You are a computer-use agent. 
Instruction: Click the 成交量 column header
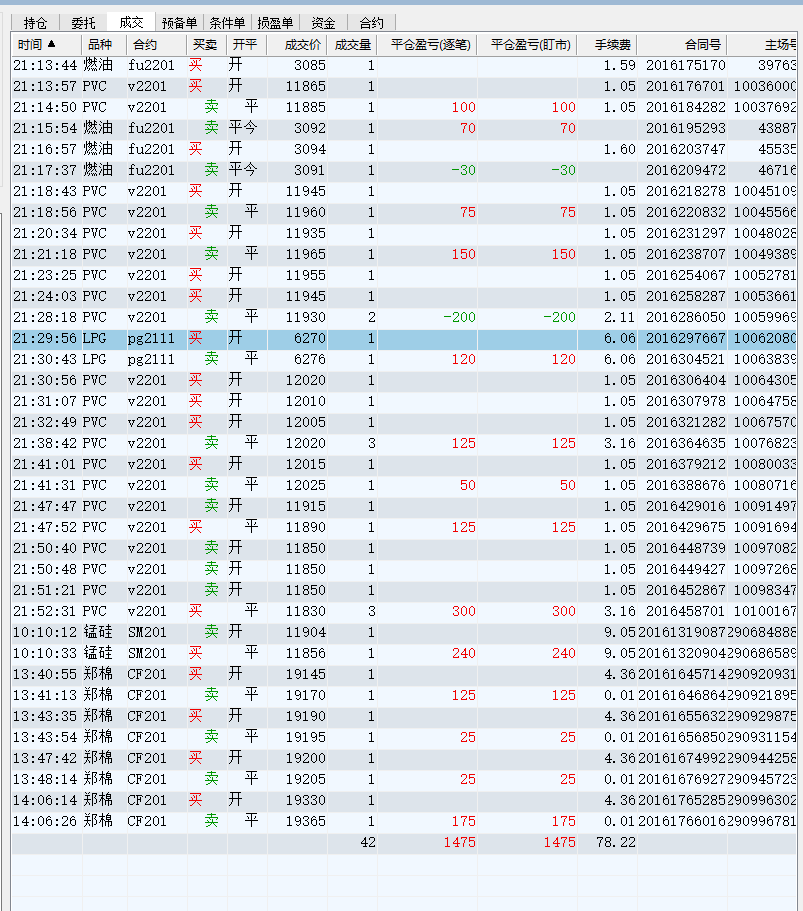(352, 45)
